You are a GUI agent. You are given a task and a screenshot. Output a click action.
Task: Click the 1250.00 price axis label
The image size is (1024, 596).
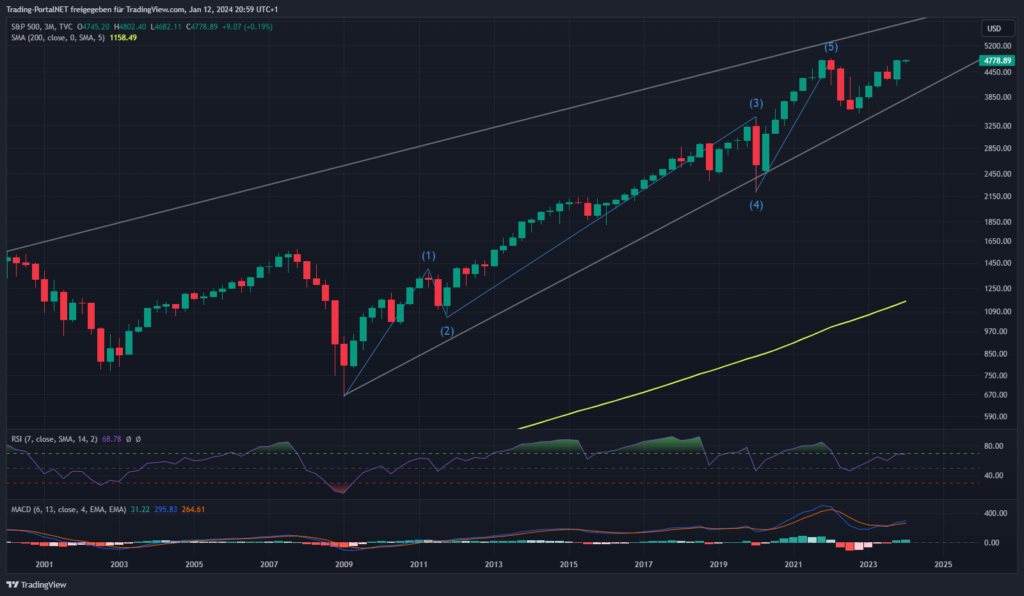click(997, 289)
